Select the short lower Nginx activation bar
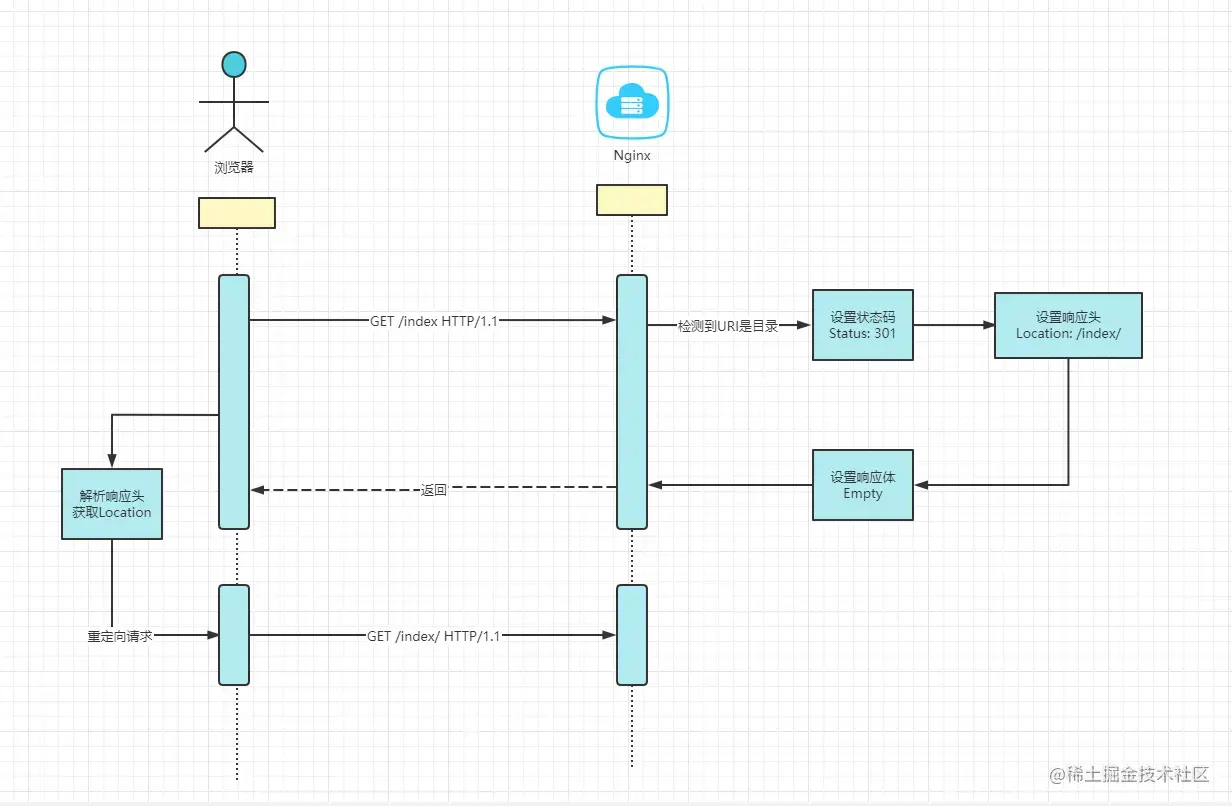This screenshot has width=1232, height=806. click(632, 635)
